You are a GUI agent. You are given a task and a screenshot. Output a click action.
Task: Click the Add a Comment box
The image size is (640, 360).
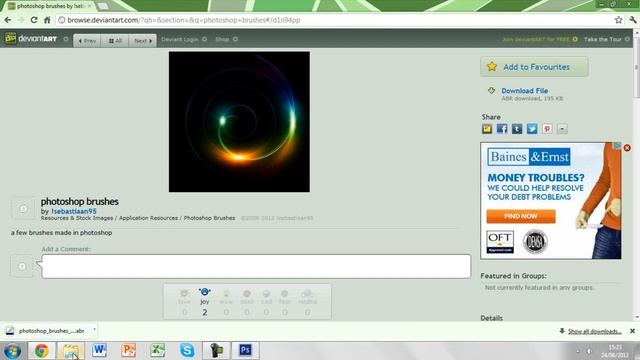pyautogui.click(x=256, y=266)
